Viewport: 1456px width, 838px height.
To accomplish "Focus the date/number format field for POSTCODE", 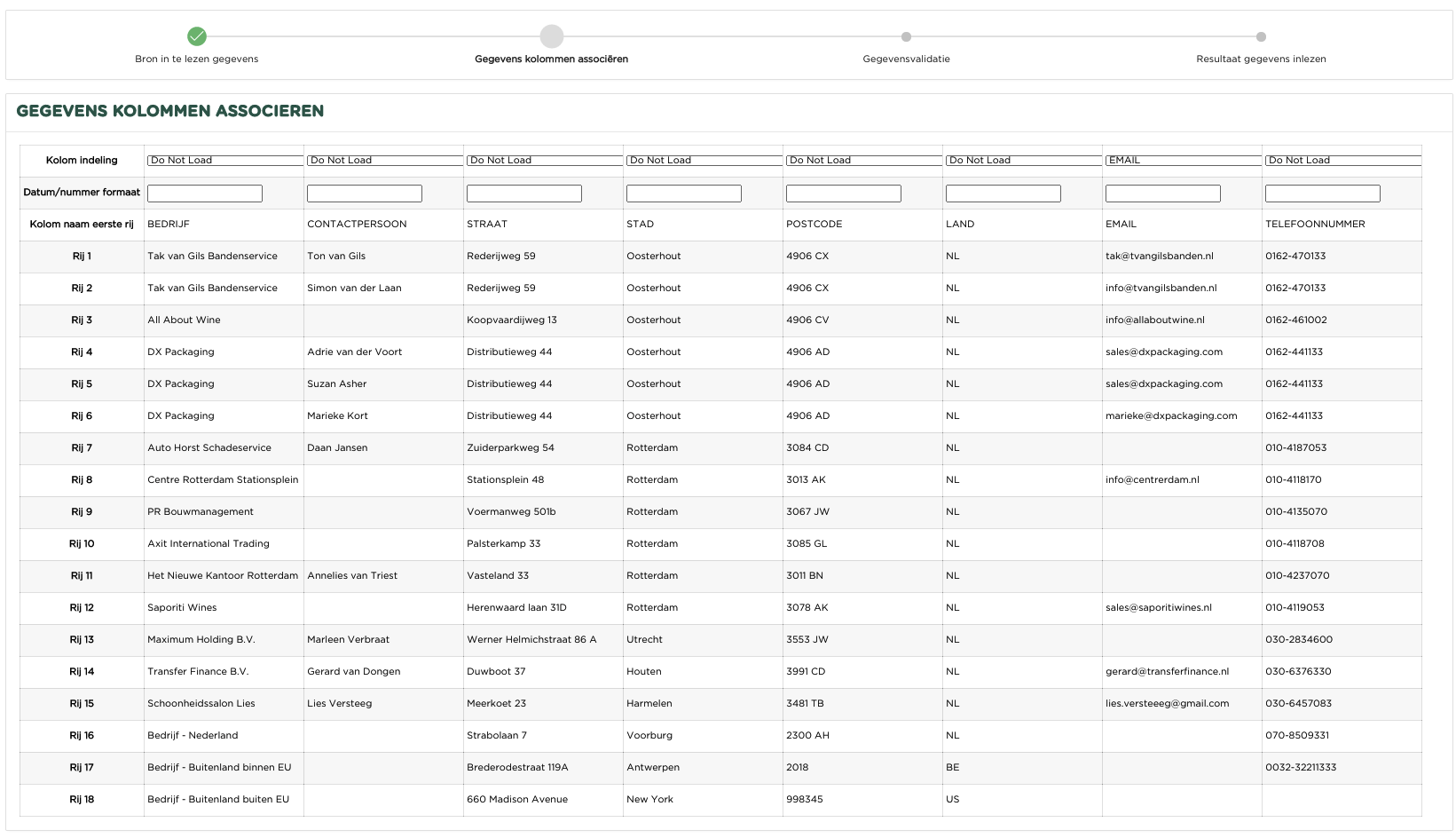I will [x=844, y=194].
